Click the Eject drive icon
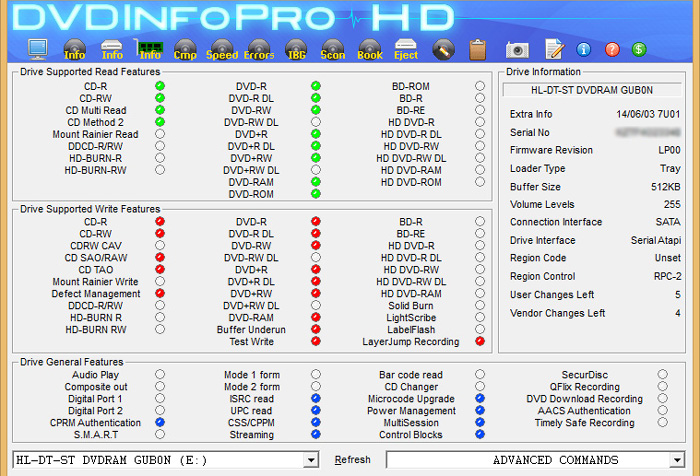The height and width of the screenshot is (476, 700). pos(406,49)
